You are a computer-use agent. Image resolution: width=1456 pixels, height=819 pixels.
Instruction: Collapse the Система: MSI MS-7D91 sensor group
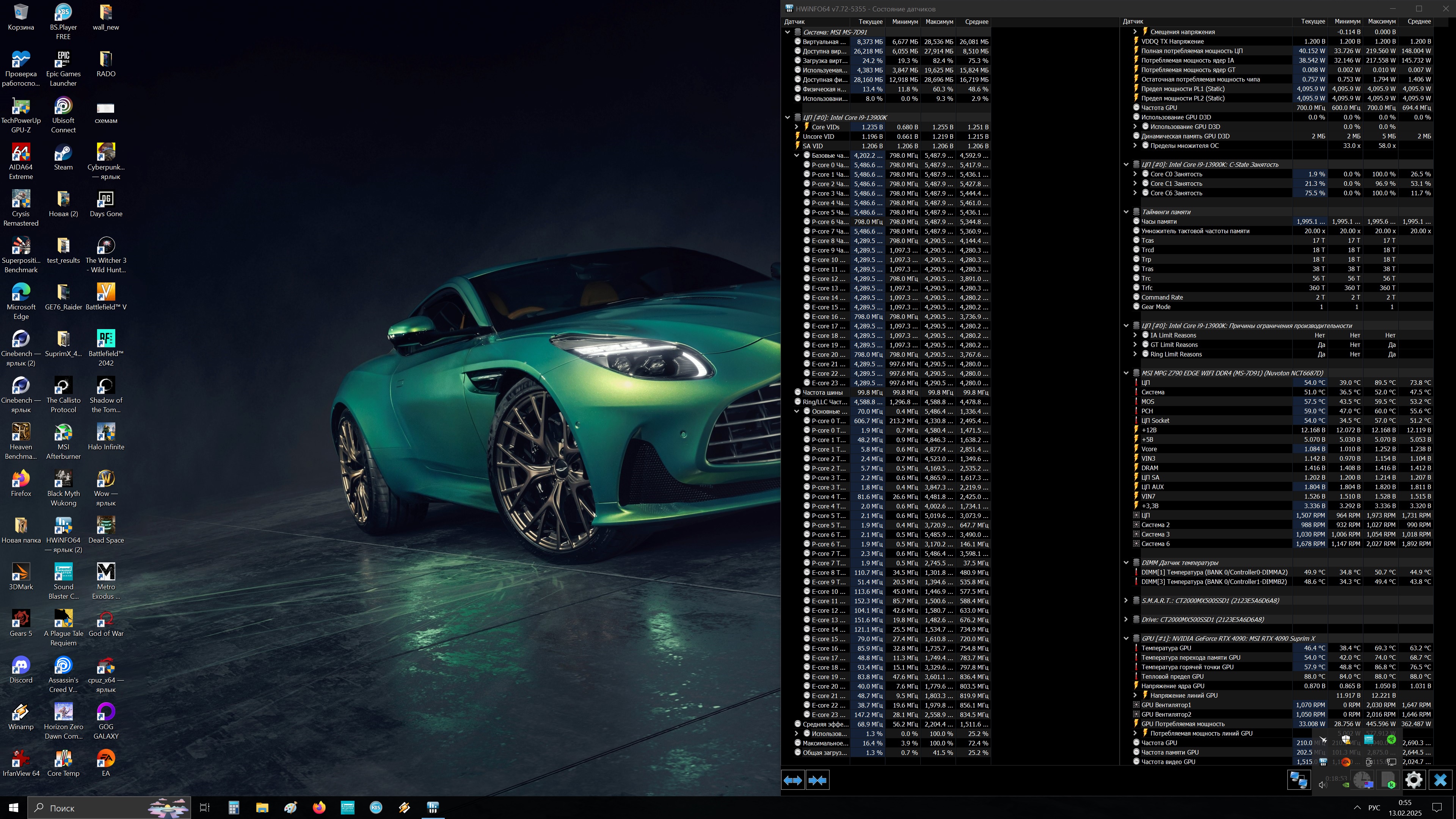(x=788, y=32)
